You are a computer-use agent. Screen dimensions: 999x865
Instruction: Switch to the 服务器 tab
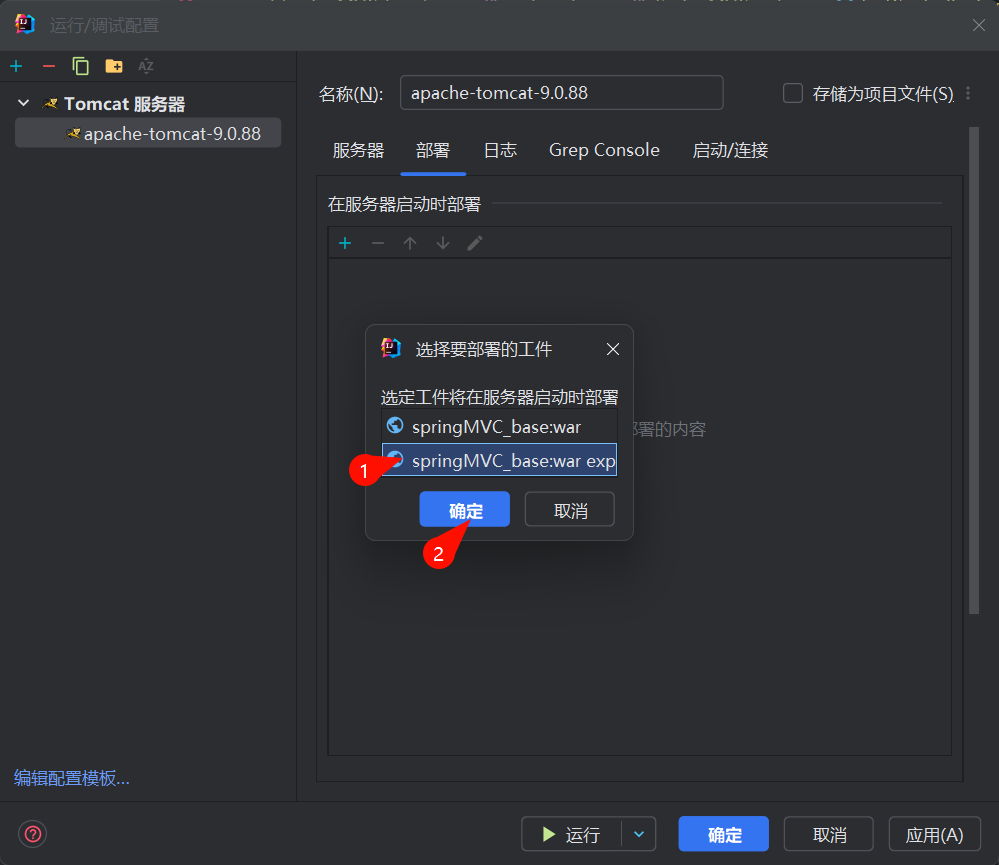pyautogui.click(x=358, y=150)
